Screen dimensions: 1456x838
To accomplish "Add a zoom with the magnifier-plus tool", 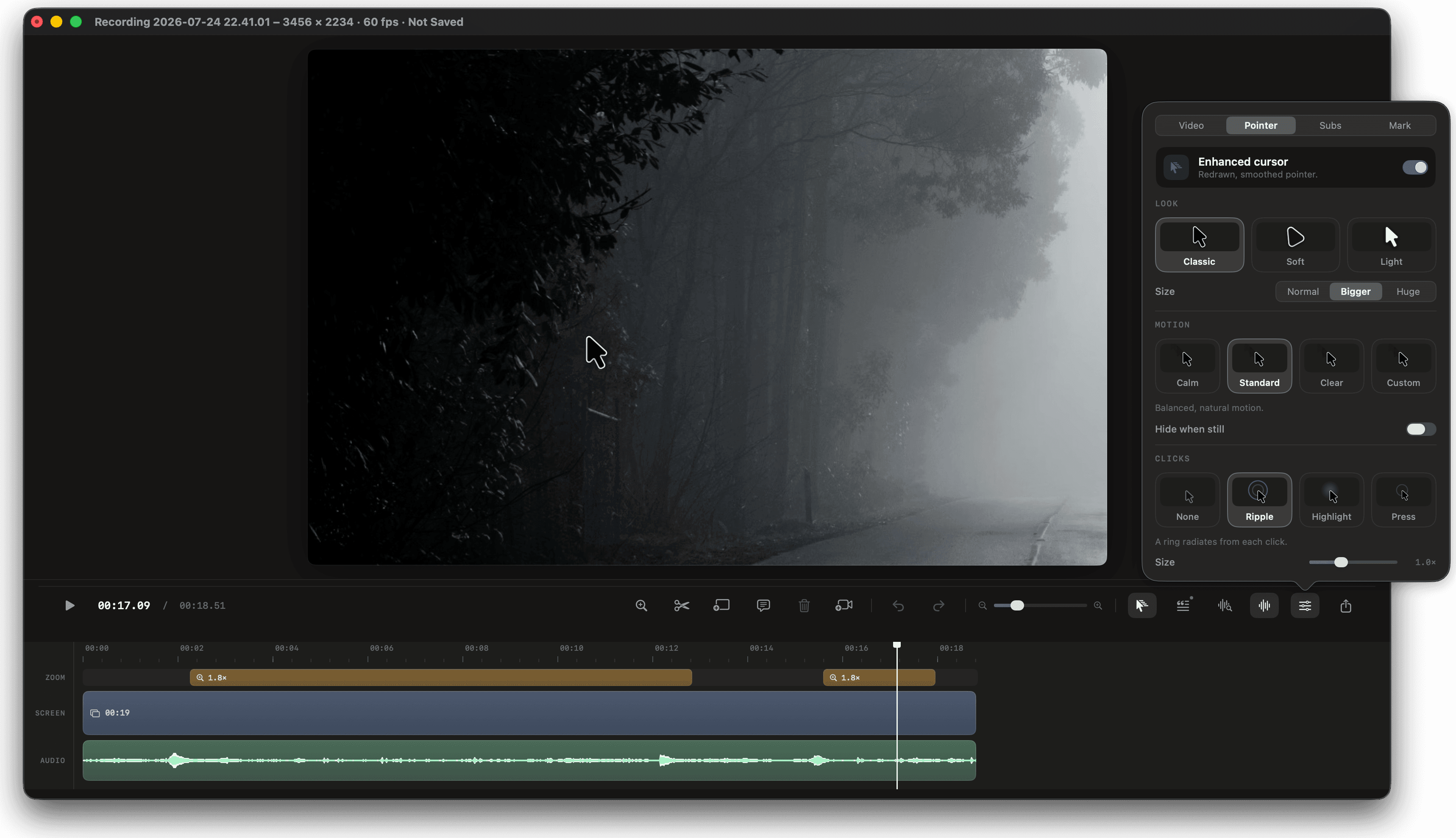I will click(641, 605).
